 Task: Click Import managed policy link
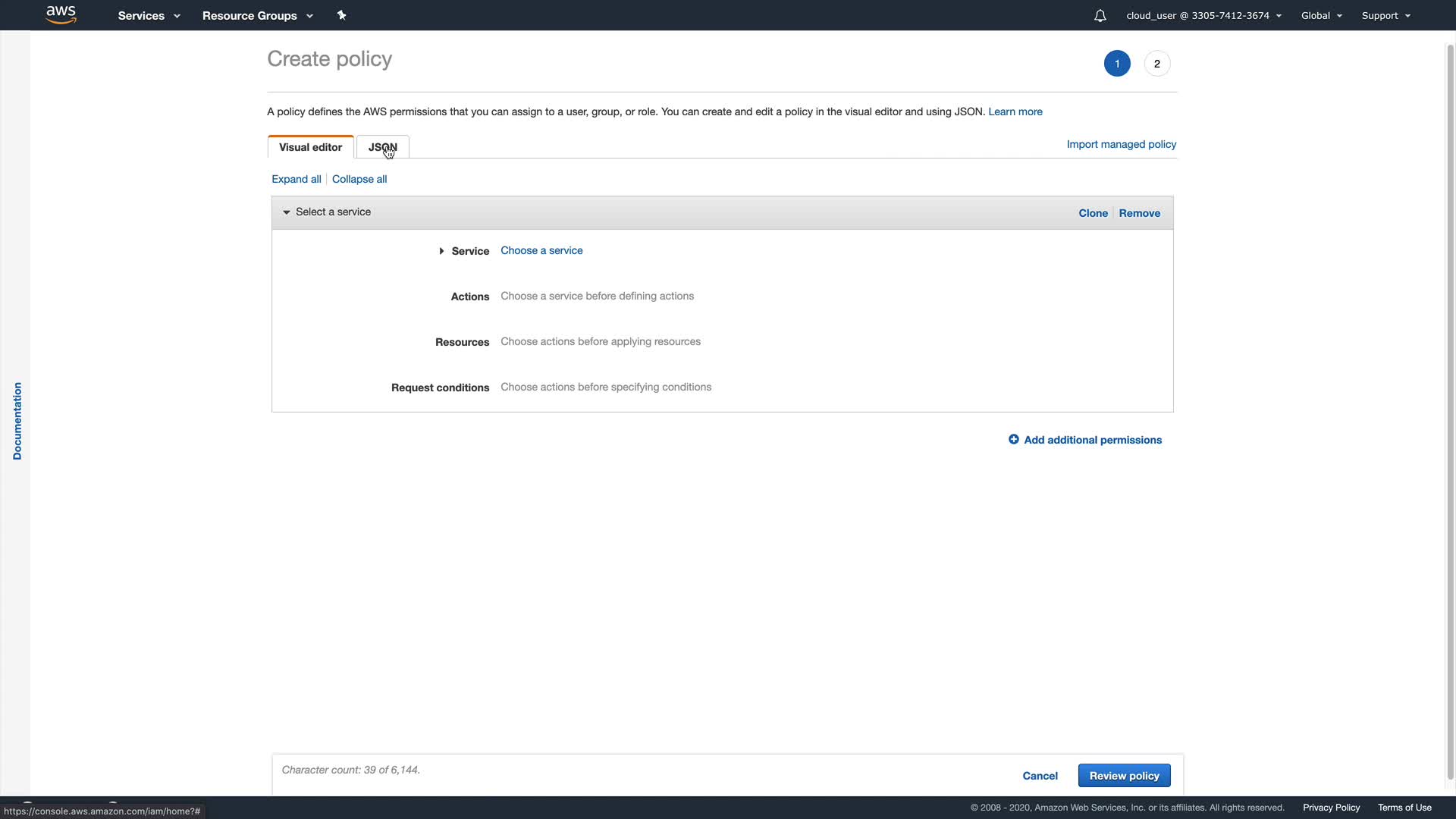(1121, 144)
